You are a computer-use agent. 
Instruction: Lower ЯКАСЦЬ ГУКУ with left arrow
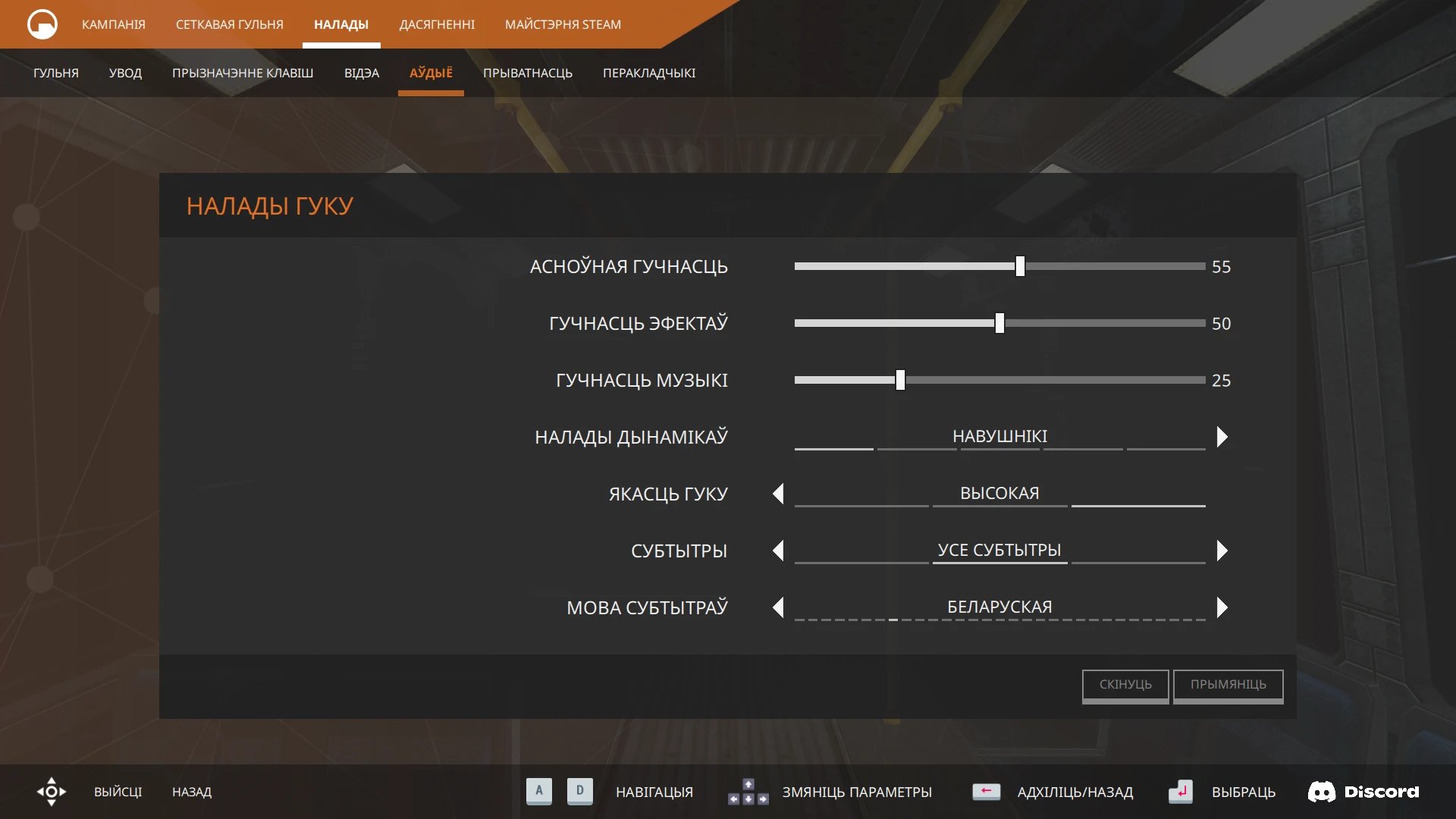coord(778,494)
